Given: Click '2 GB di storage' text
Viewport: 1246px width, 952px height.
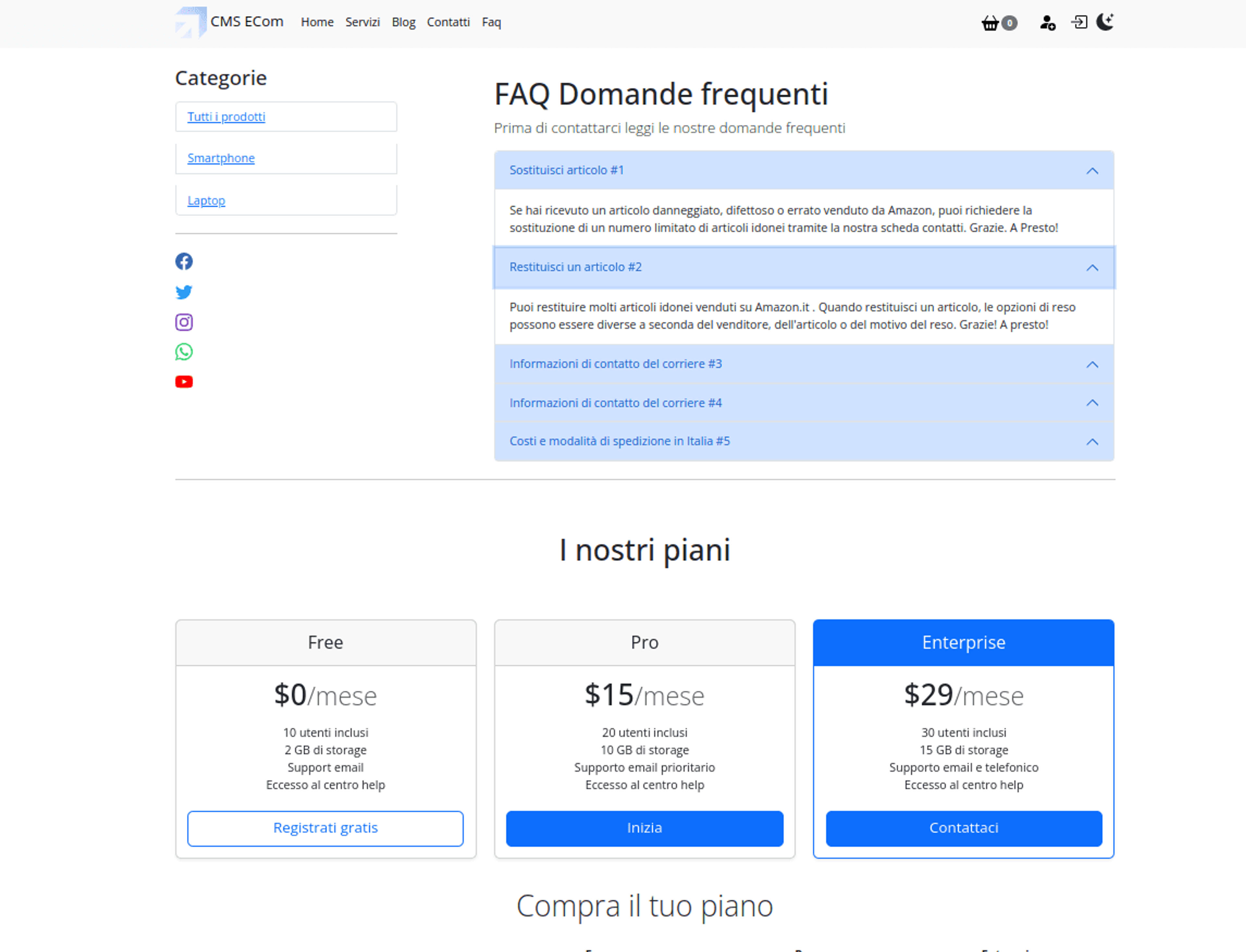Looking at the screenshot, I should click(325, 750).
